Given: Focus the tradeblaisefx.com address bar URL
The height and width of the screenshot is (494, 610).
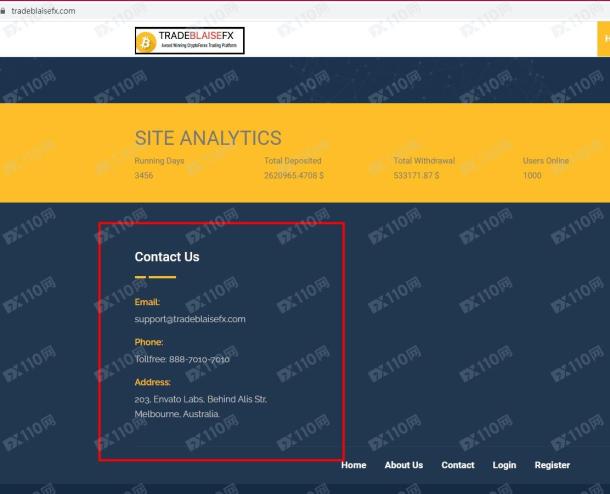Looking at the screenshot, I should click(43, 10).
